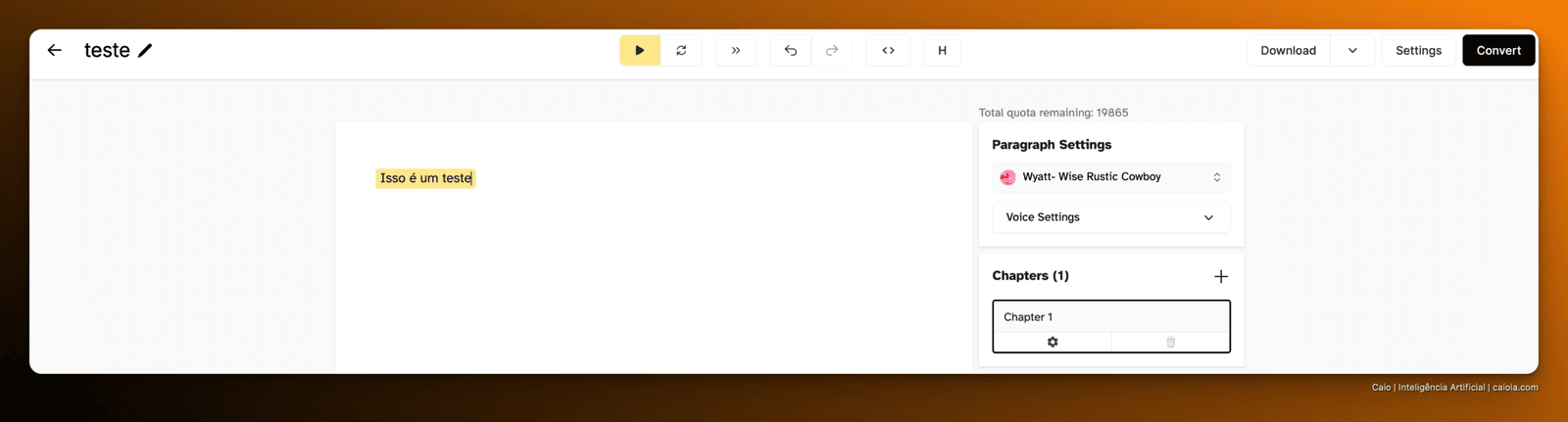Image resolution: width=1568 pixels, height=422 pixels.
Task: Open the angle brackets code view
Action: click(x=888, y=50)
